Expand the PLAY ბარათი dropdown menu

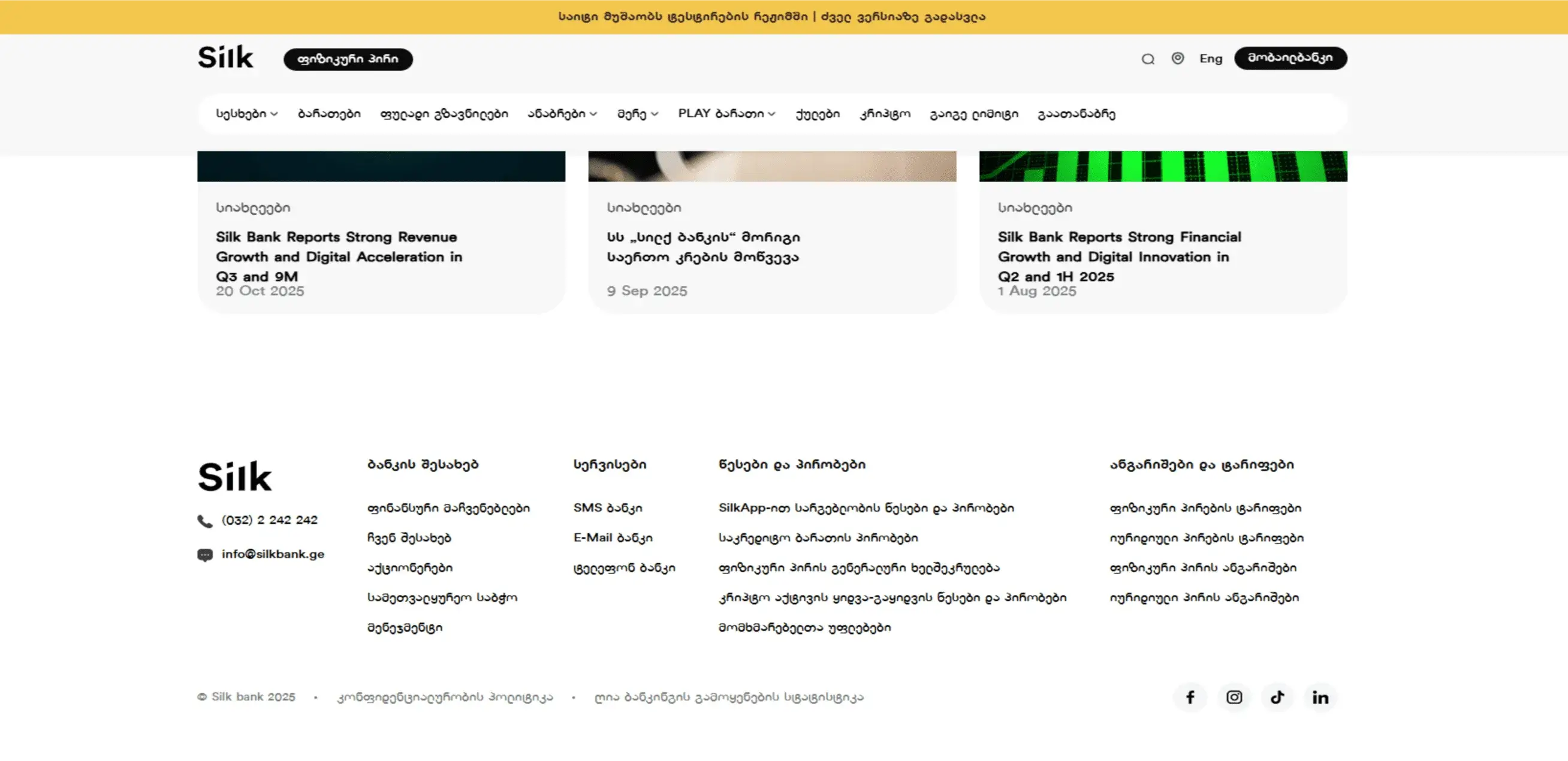(x=726, y=114)
